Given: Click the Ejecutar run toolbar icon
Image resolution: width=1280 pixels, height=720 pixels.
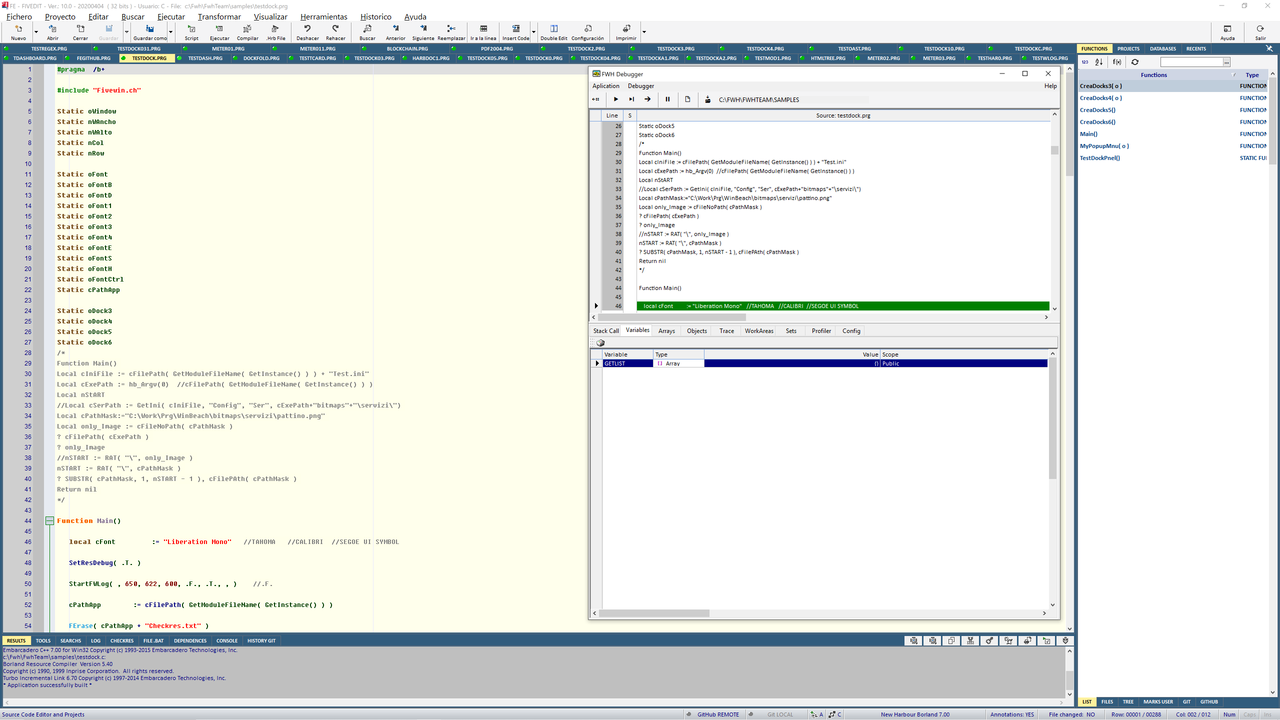Looking at the screenshot, I should (x=219, y=30).
